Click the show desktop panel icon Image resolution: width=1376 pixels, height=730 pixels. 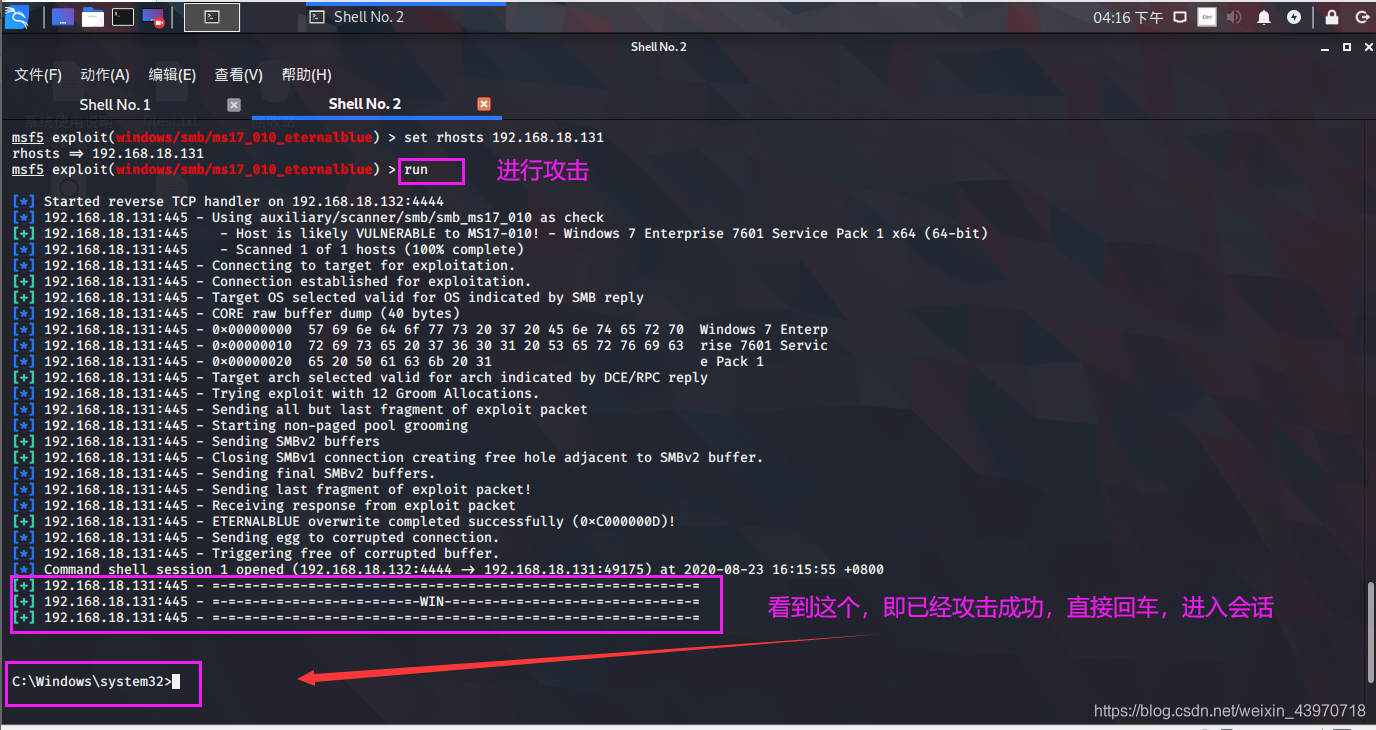point(63,17)
